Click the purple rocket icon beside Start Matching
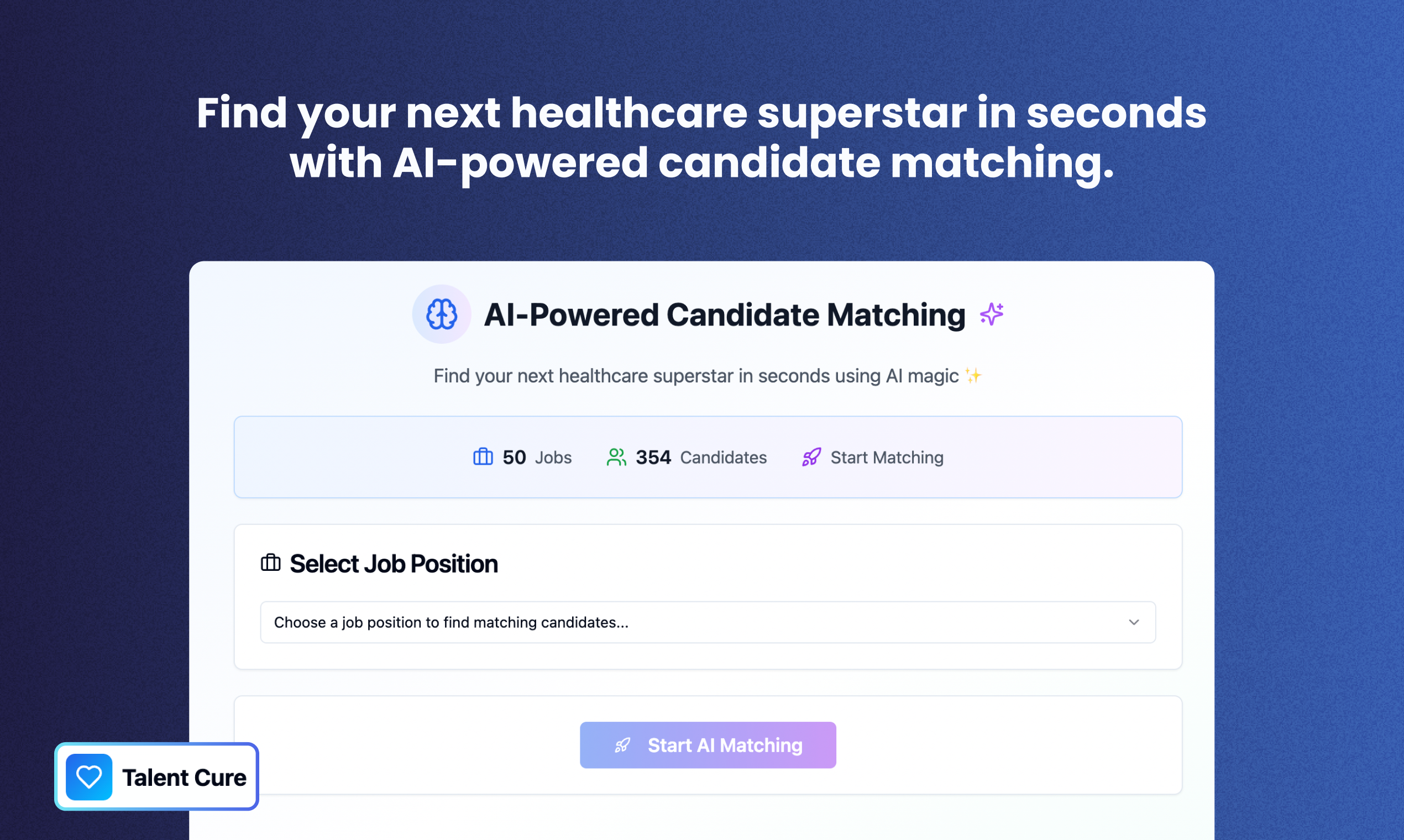This screenshot has height=840, width=1404. coord(811,457)
